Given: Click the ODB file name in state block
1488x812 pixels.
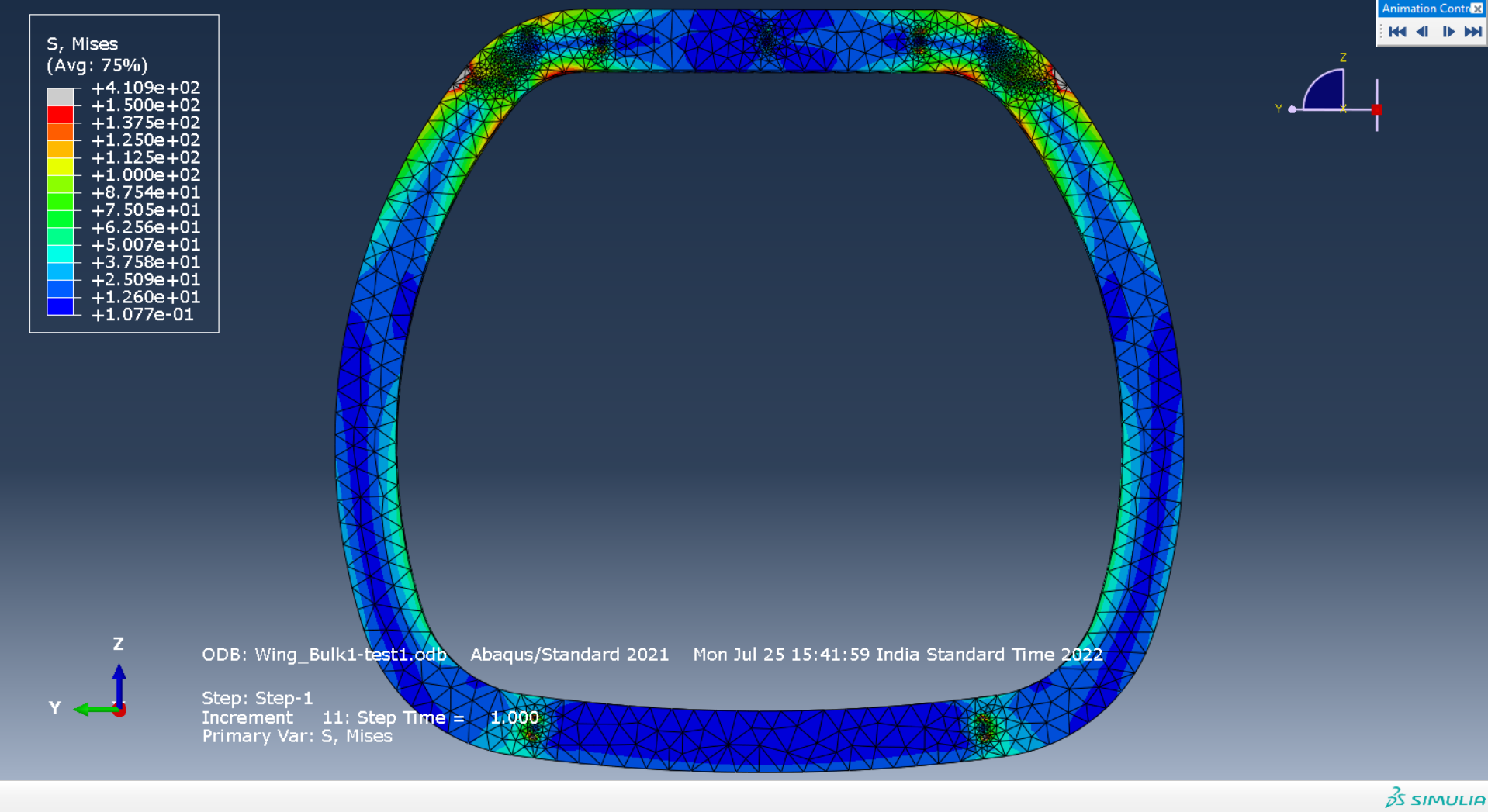Looking at the screenshot, I should pyautogui.click(x=324, y=655).
